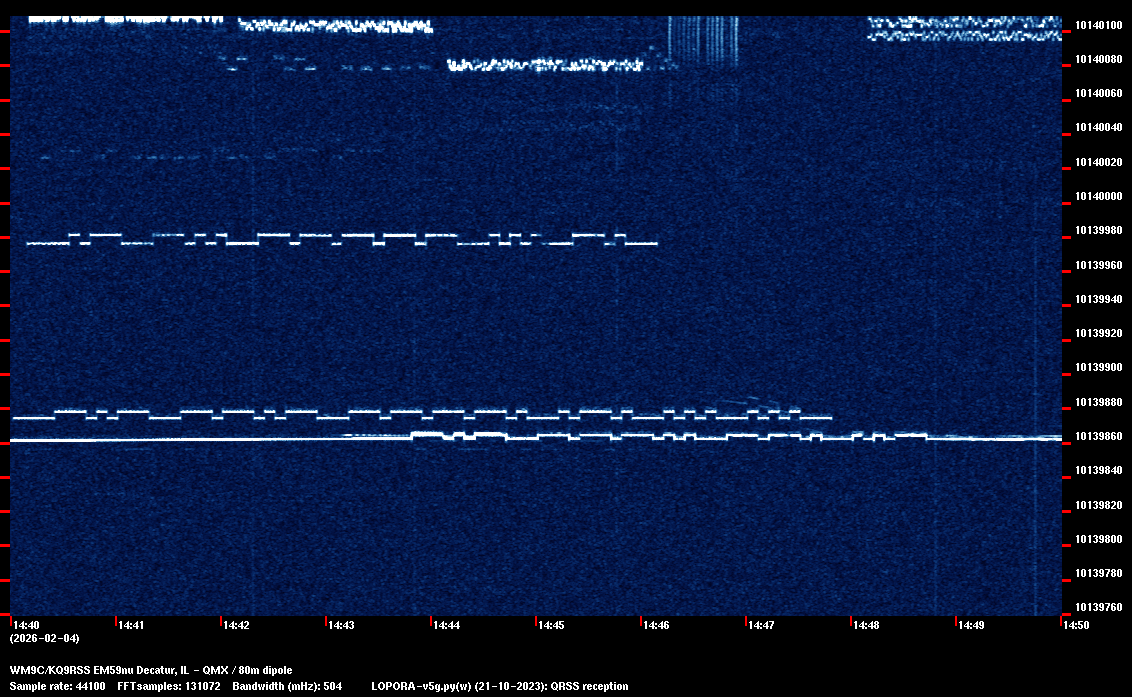The image size is (1132, 697).
Task: Click the 14:50 time axis label
Action: pyautogui.click(x=1076, y=625)
